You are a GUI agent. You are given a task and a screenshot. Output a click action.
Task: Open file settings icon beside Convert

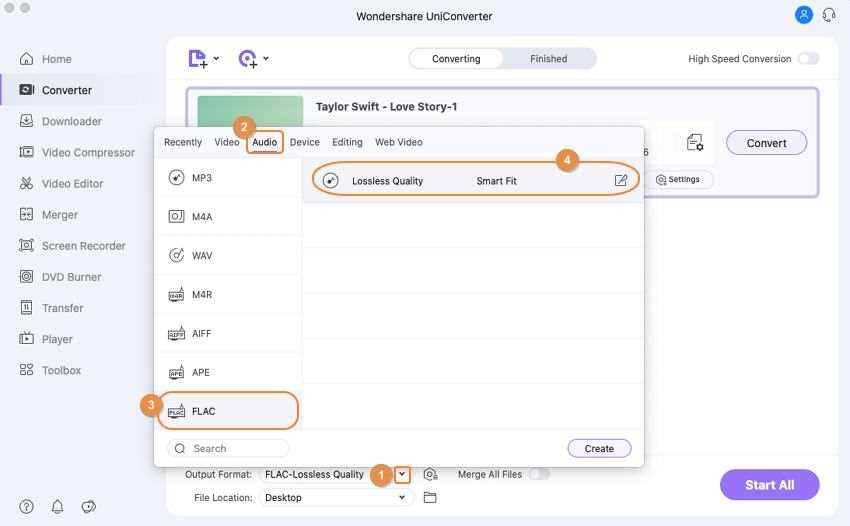pos(694,143)
